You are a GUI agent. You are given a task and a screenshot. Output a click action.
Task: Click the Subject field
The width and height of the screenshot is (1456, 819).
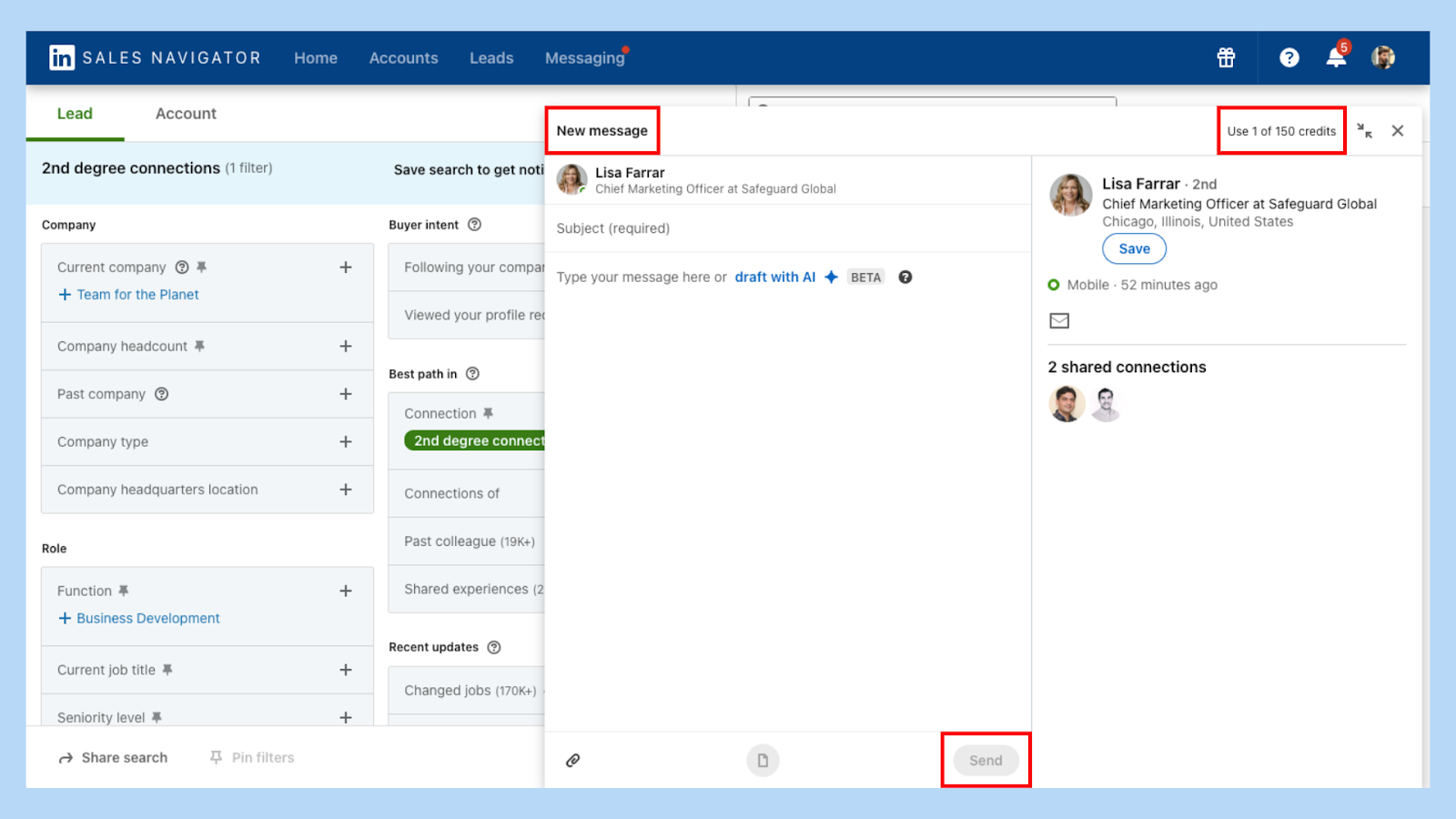coord(788,228)
